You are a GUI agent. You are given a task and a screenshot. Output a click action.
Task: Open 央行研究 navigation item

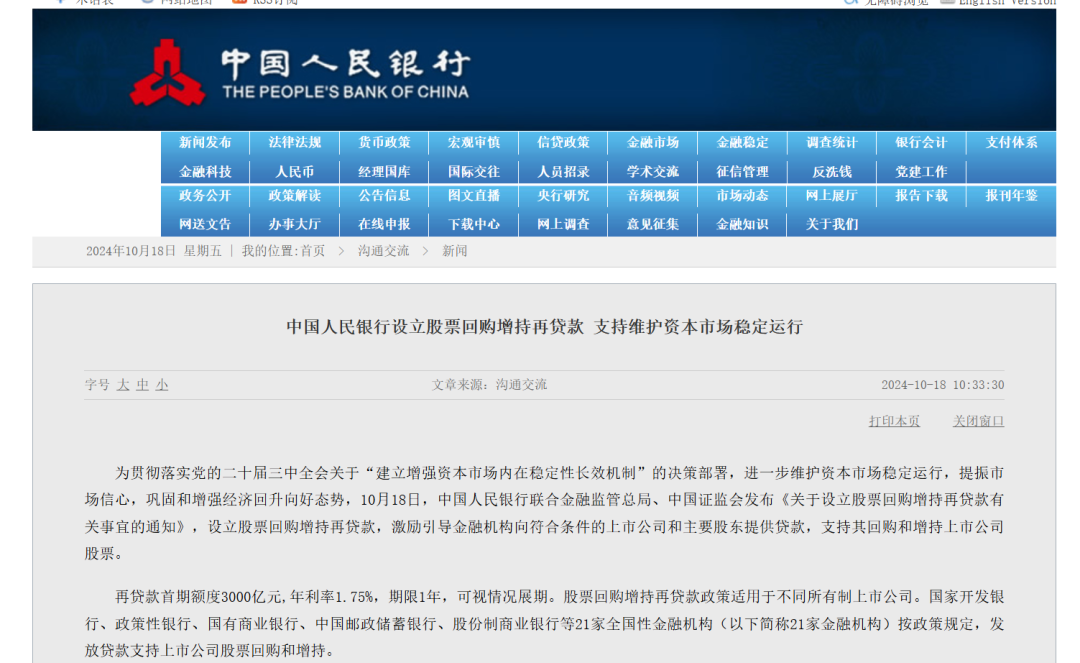(x=563, y=196)
